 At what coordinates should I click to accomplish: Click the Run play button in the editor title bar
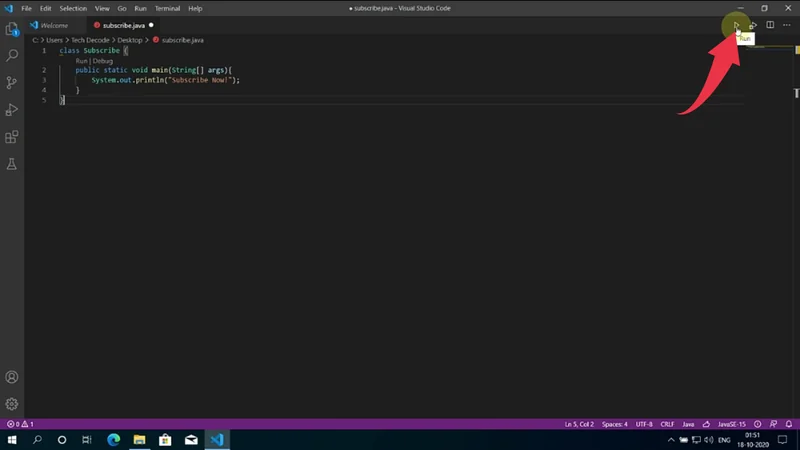[x=737, y=25]
